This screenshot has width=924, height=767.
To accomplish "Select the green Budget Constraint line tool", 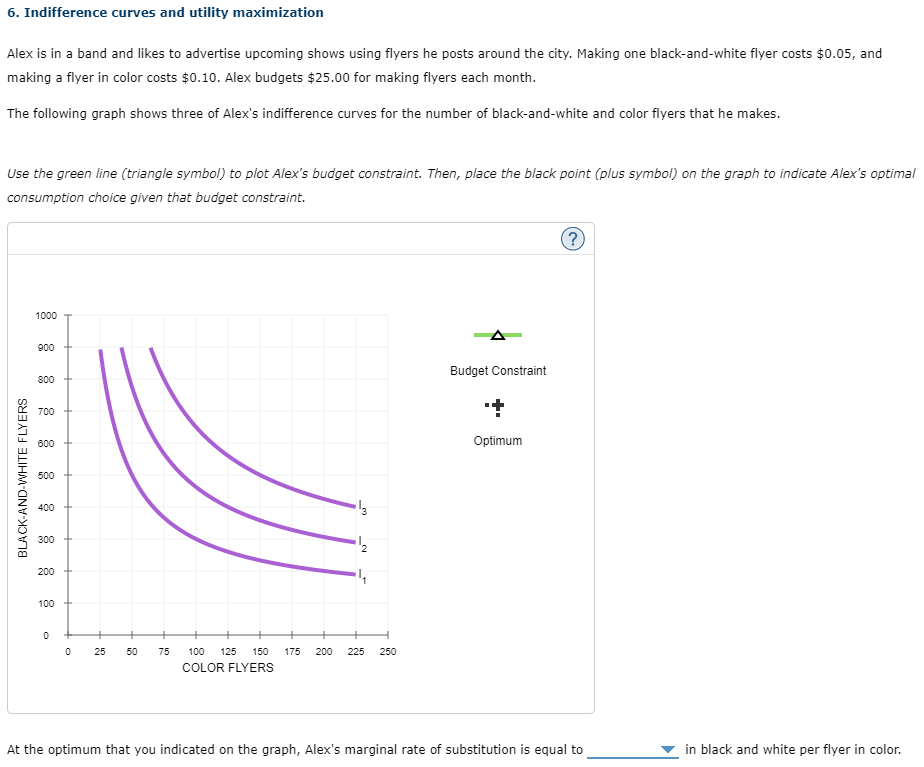I will [497, 335].
